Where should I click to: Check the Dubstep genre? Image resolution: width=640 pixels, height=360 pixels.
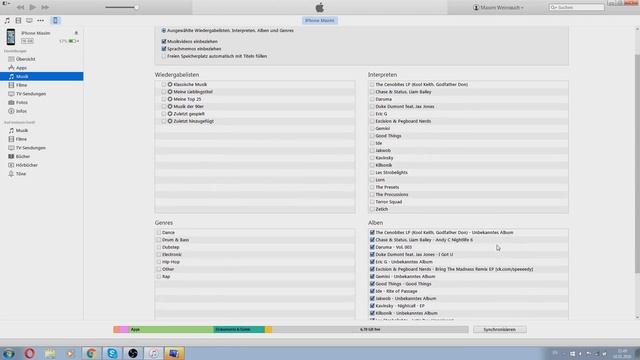pos(158,247)
